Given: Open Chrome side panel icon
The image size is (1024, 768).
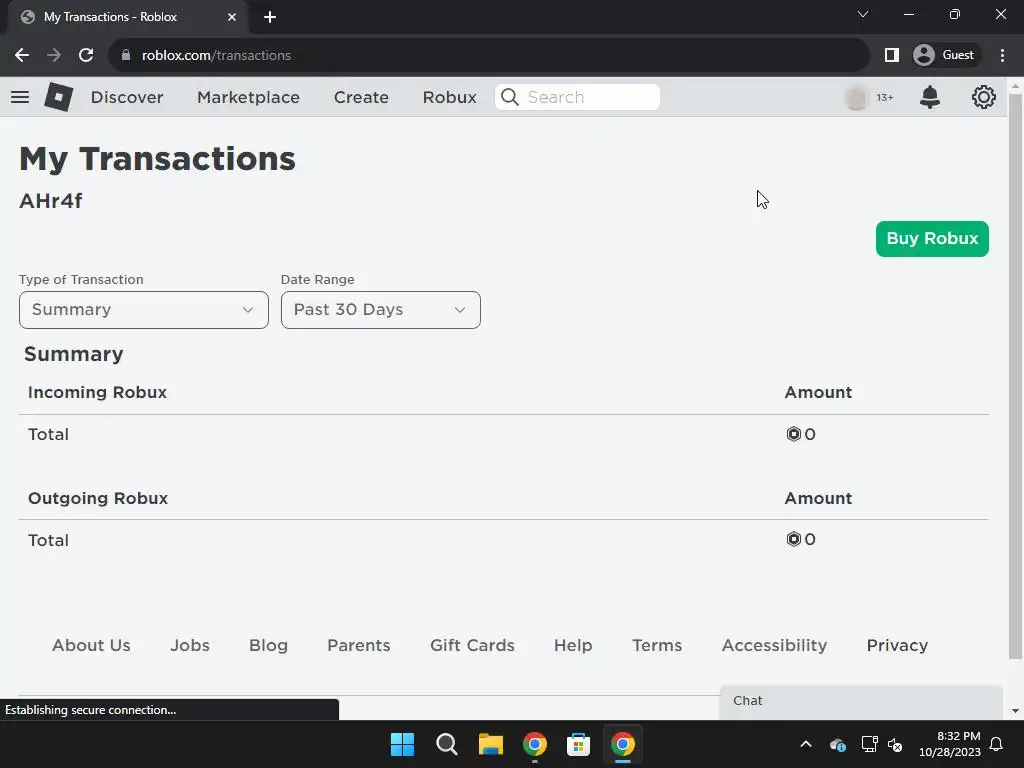Looking at the screenshot, I should tap(891, 56).
